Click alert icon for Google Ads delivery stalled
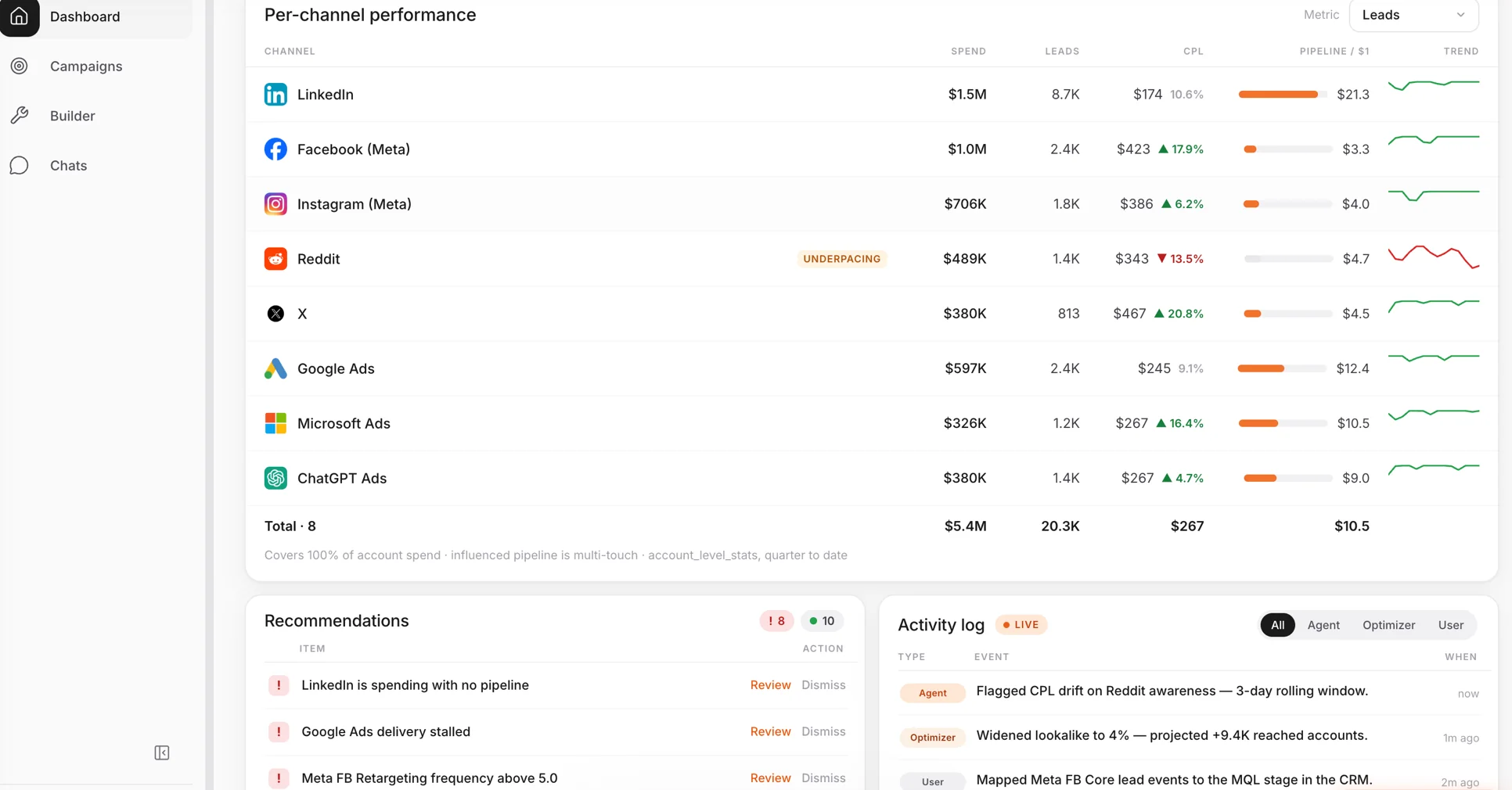1512x790 pixels. click(x=279, y=732)
